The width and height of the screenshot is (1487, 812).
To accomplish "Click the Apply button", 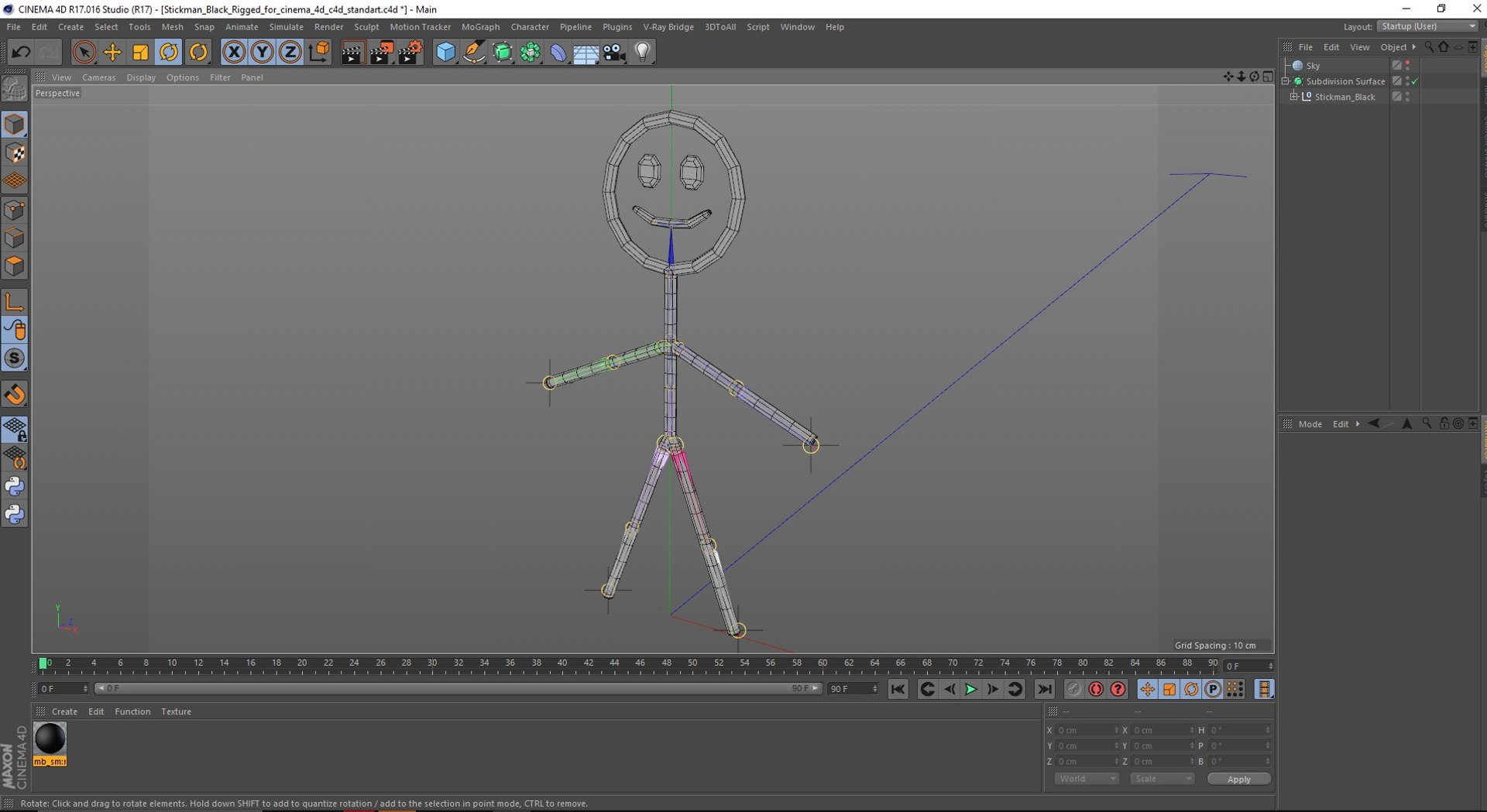I will [1238, 779].
